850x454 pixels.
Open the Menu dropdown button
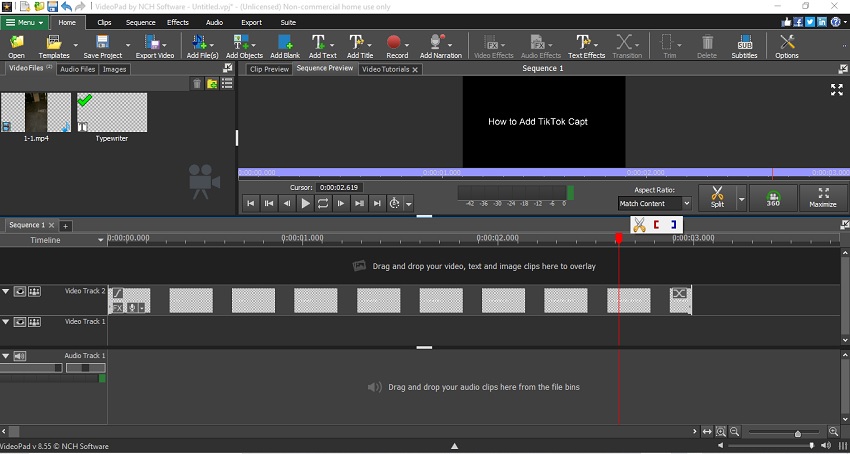25,22
